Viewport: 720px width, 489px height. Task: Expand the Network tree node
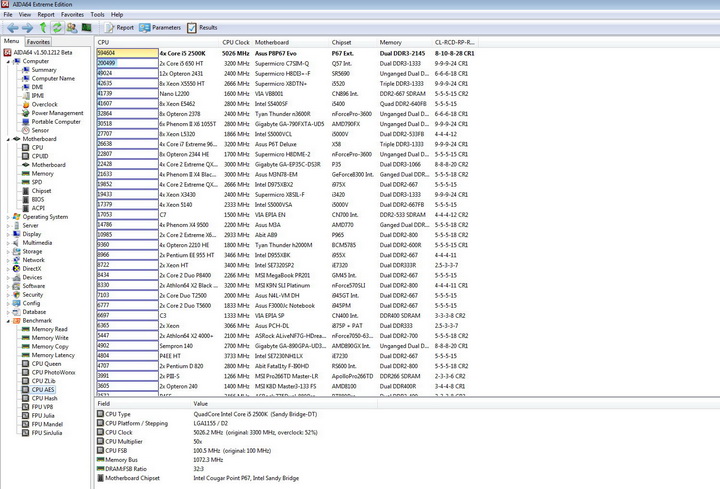click(x=8, y=260)
